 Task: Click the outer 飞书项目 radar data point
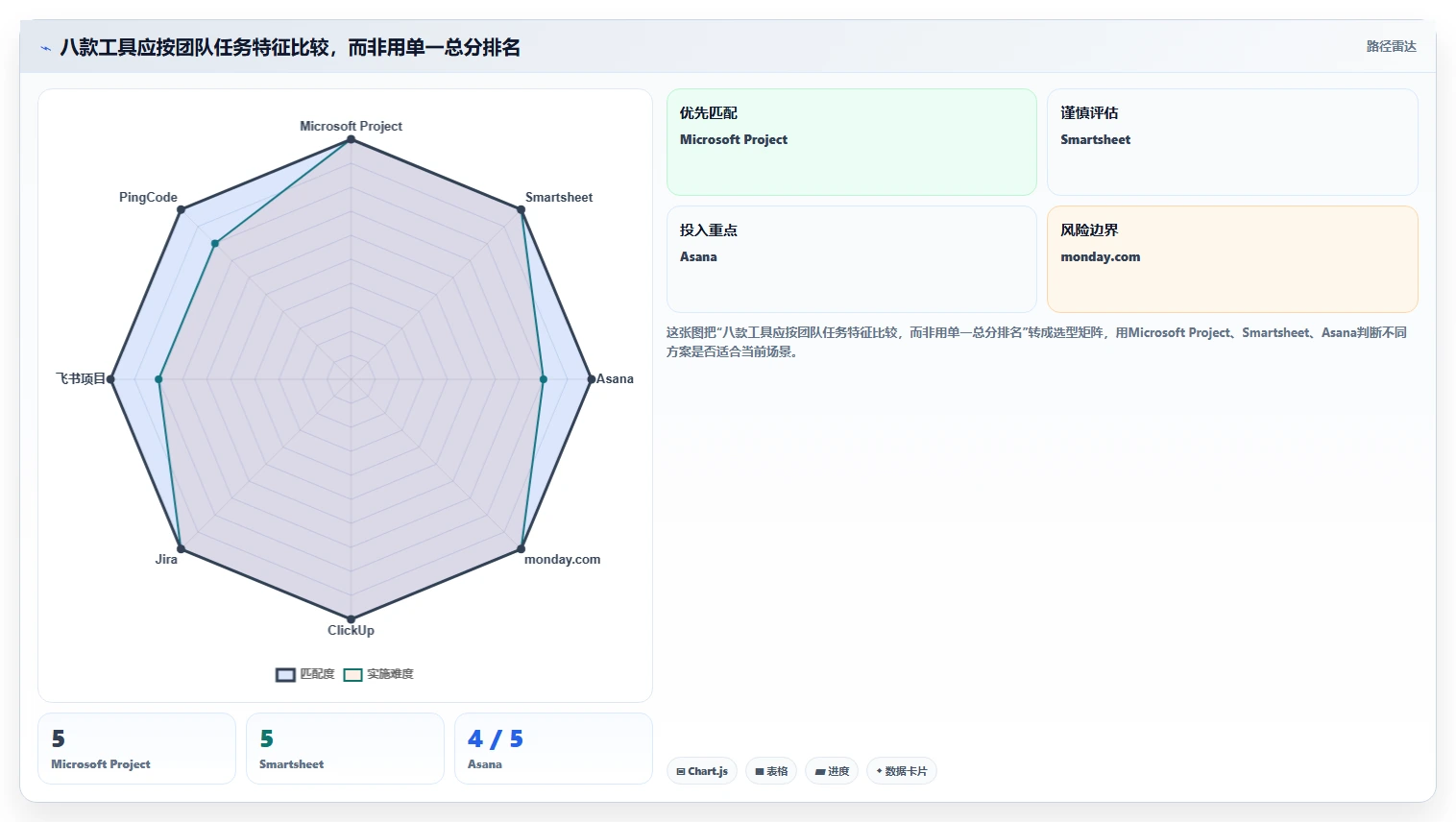(x=110, y=379)
